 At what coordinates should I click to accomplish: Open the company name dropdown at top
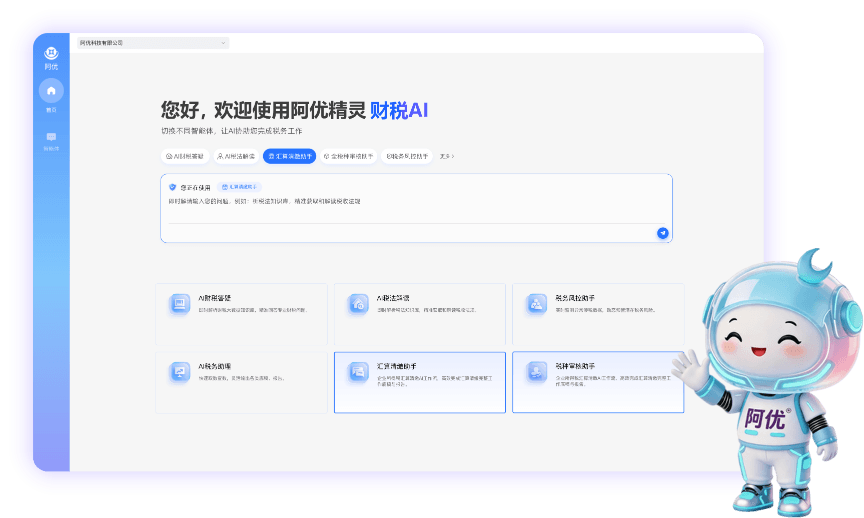153,43
